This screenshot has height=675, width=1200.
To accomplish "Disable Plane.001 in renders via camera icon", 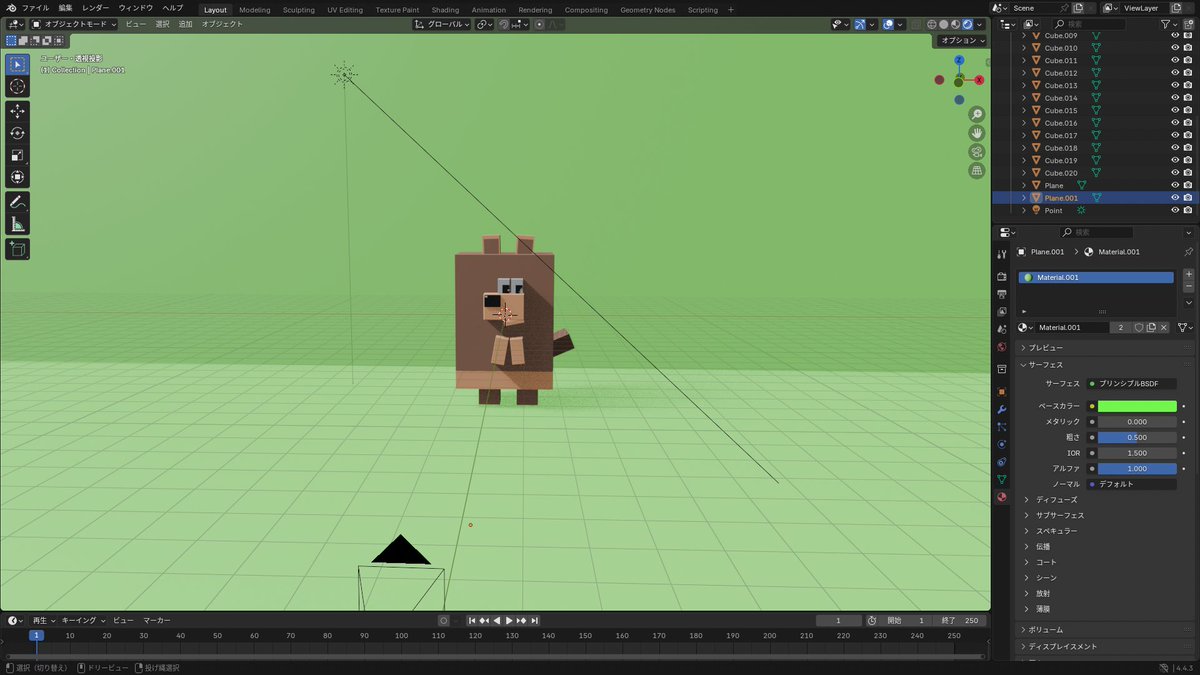I will 1188,197.
